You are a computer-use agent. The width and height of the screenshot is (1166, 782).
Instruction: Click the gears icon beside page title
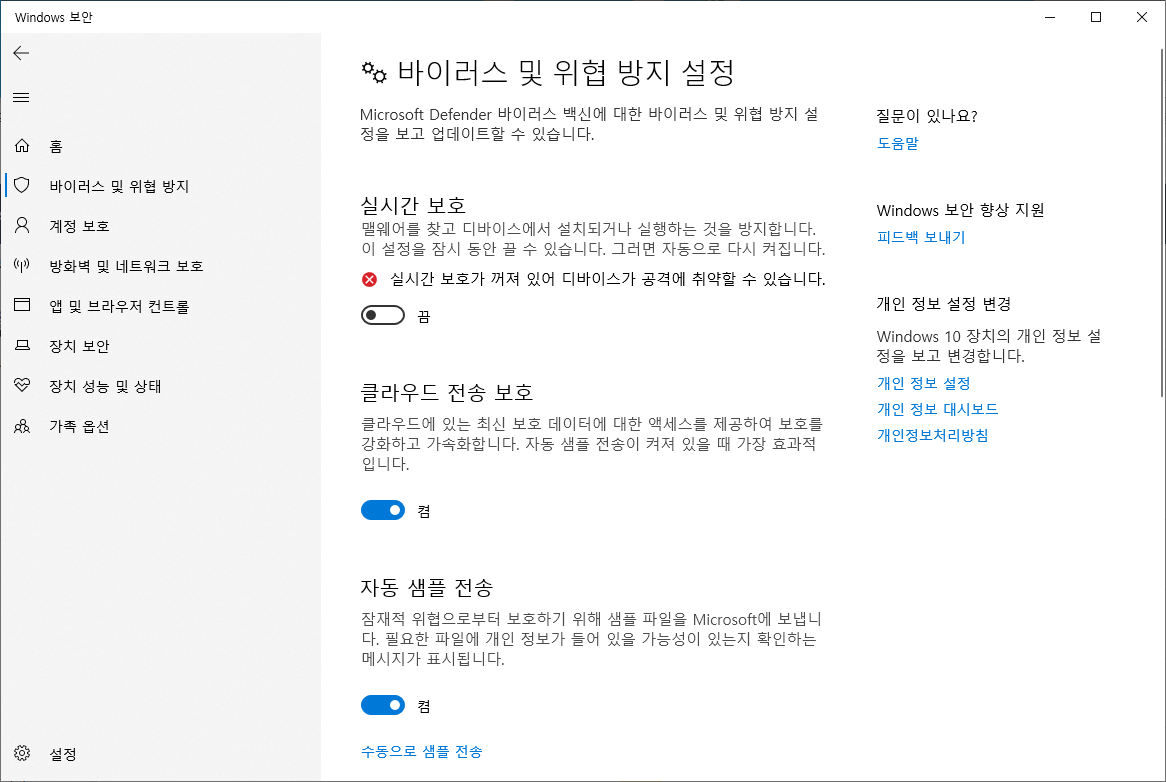(374, 72)
